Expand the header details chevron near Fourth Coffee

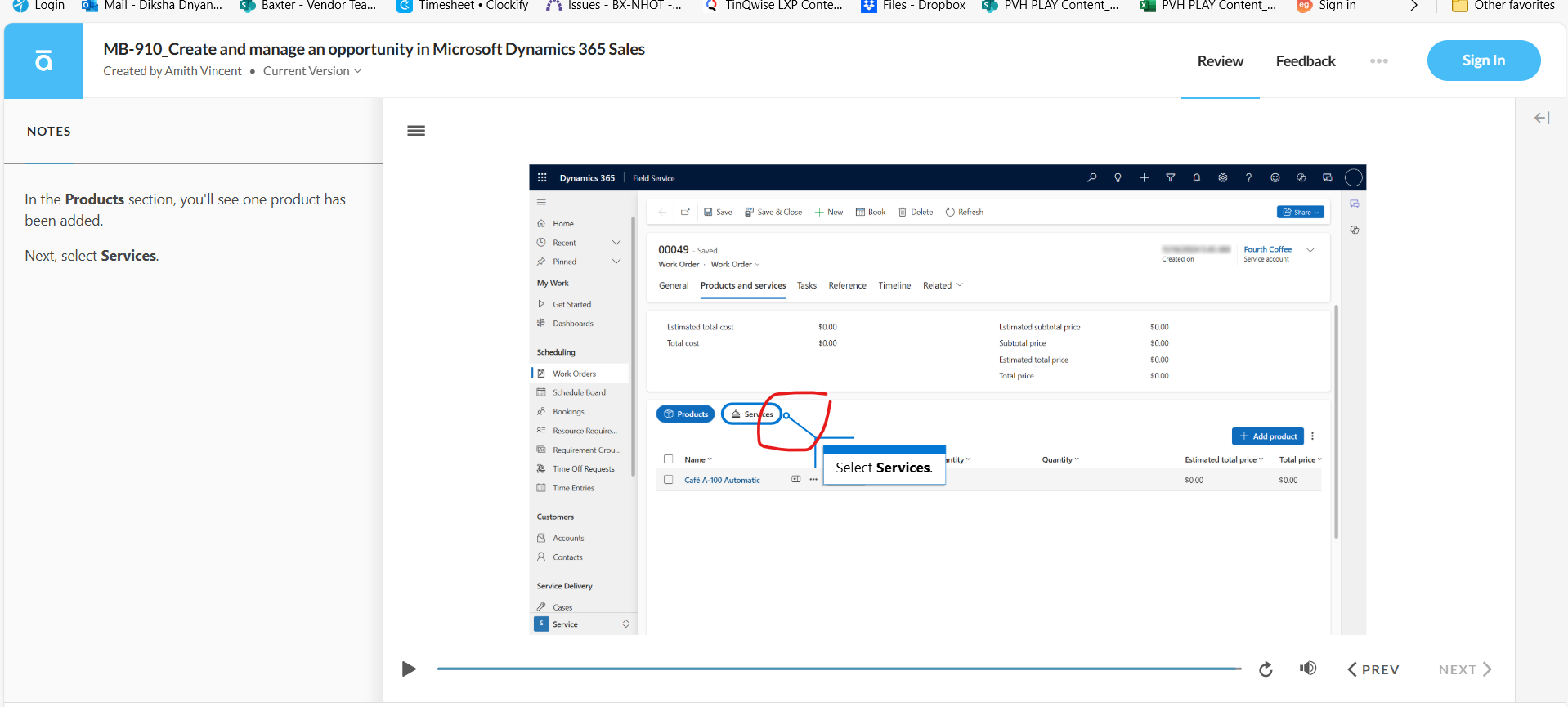click(1310, 250)
